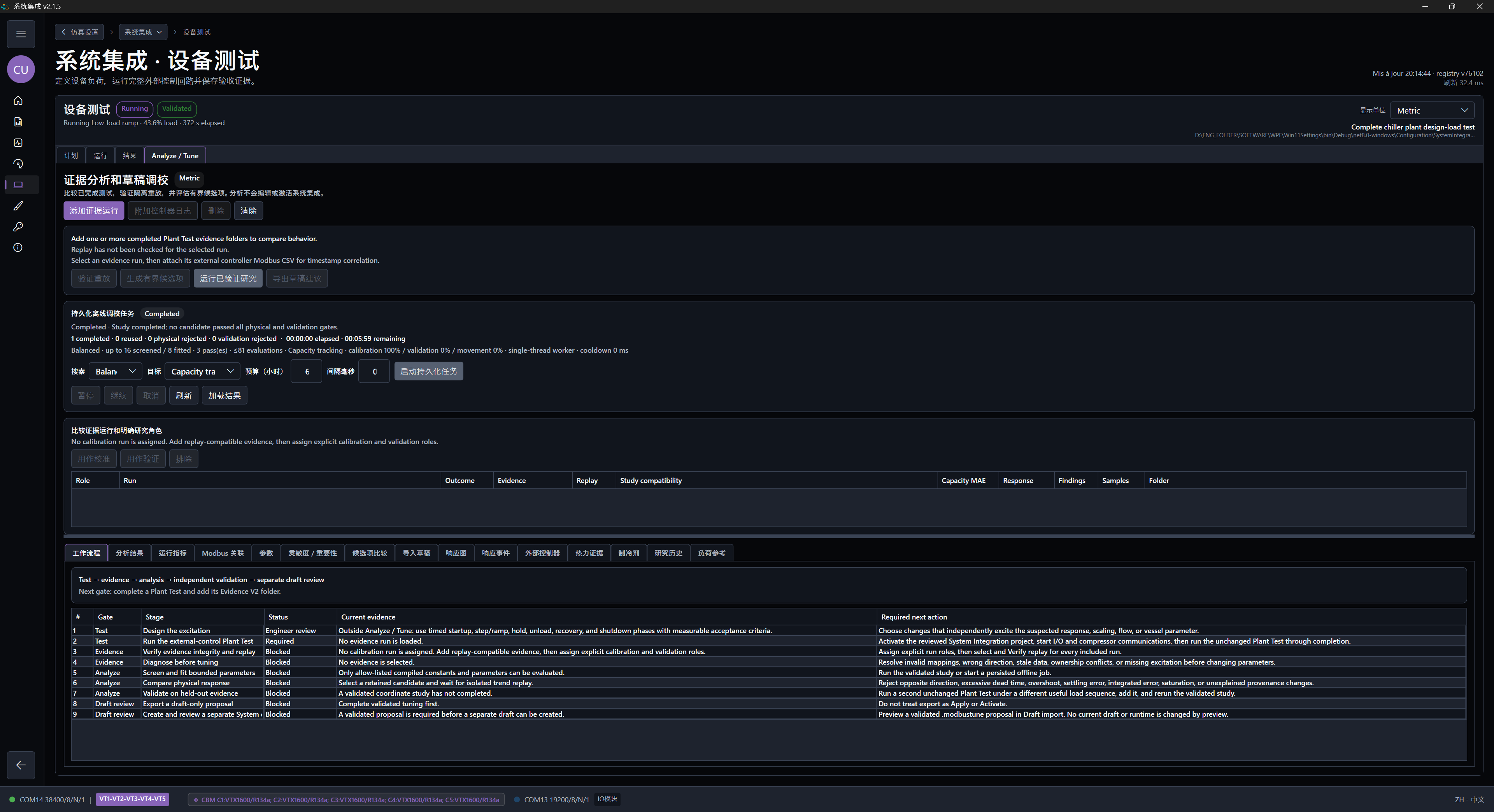The image size is (1494, 812).
Task: Open the report document sidebar icon
Action: click(x=18, y=122)
